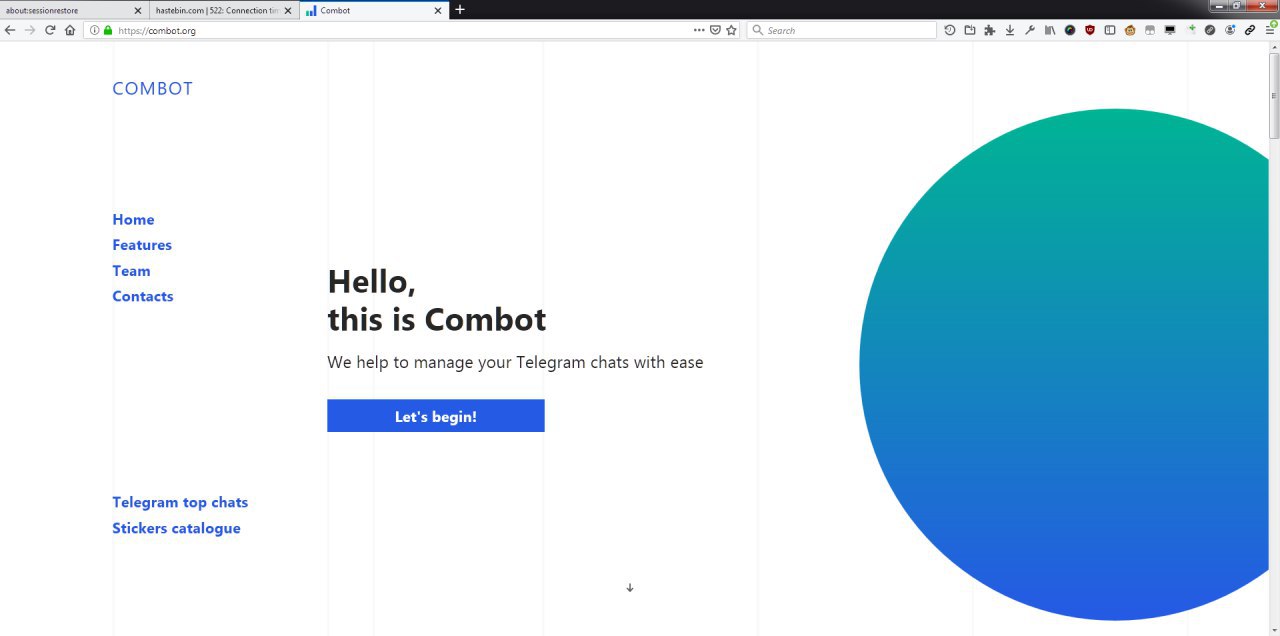Open the Home navigation link

(x=133, y=220)
